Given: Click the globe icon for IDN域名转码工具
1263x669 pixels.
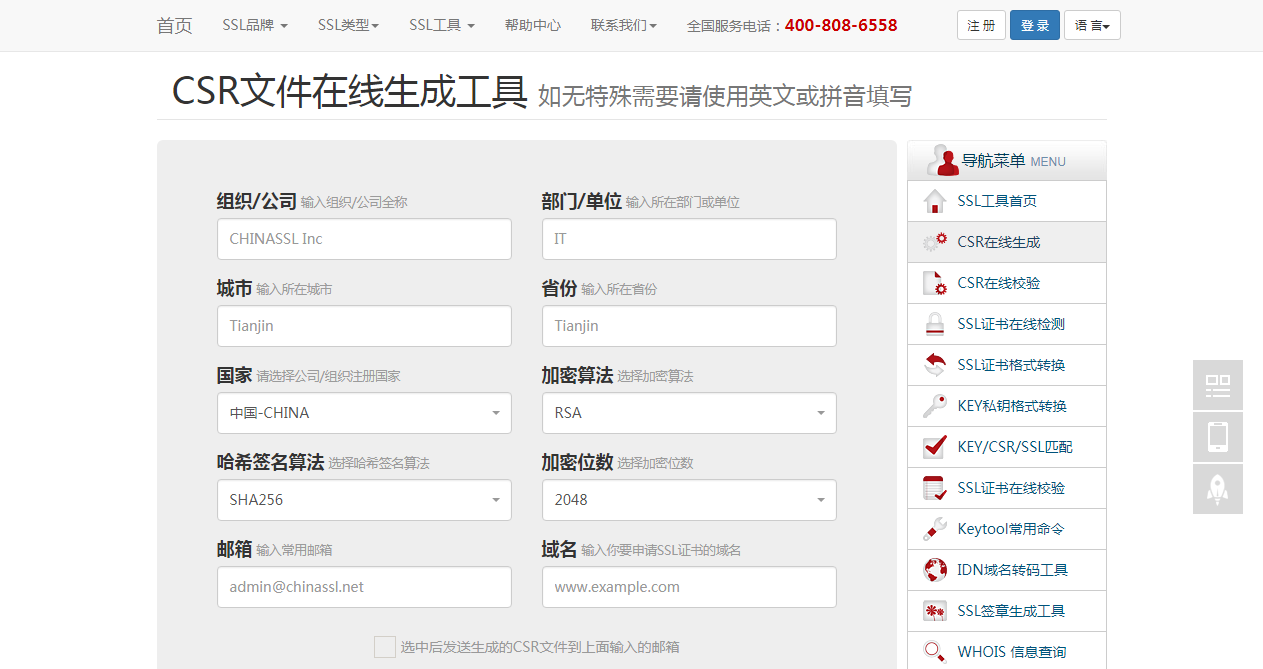Looking at the screenshot, I should 934,570.
